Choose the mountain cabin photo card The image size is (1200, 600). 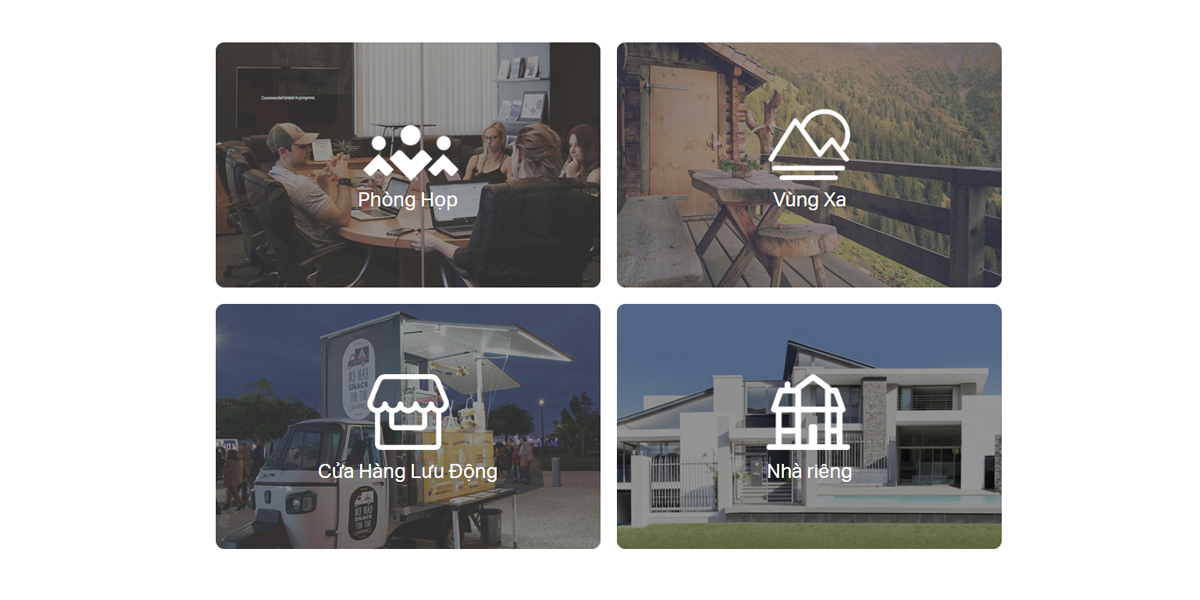809,165
